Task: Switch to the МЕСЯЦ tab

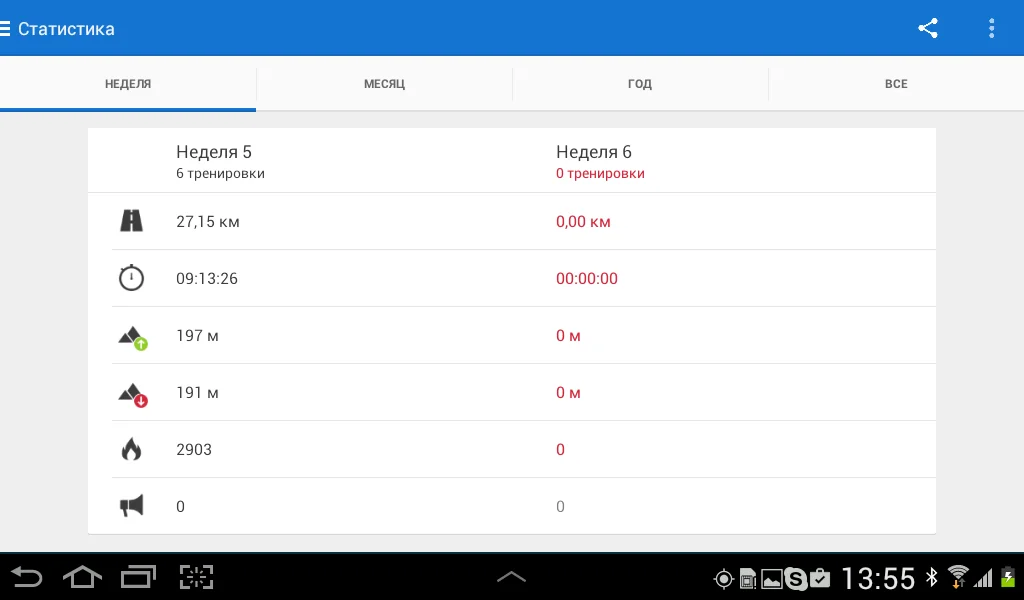Action: [384, 84]
